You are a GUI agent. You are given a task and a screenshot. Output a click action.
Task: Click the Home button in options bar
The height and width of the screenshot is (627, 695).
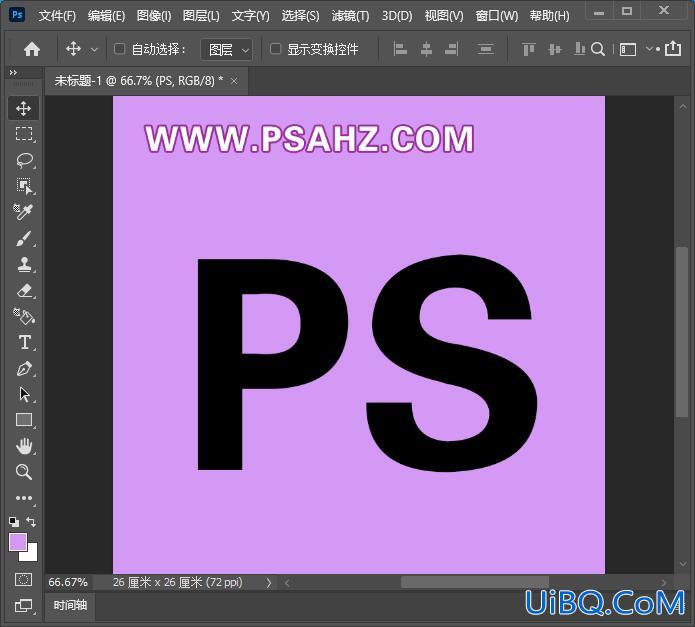32,49
